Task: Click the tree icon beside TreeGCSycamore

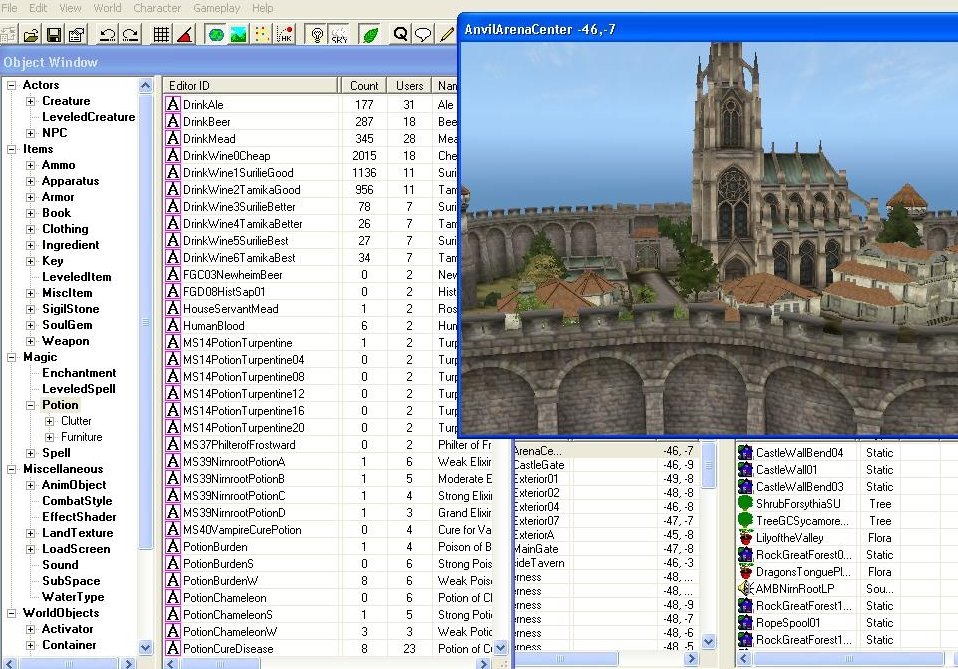Action: [x=745, y=521]
